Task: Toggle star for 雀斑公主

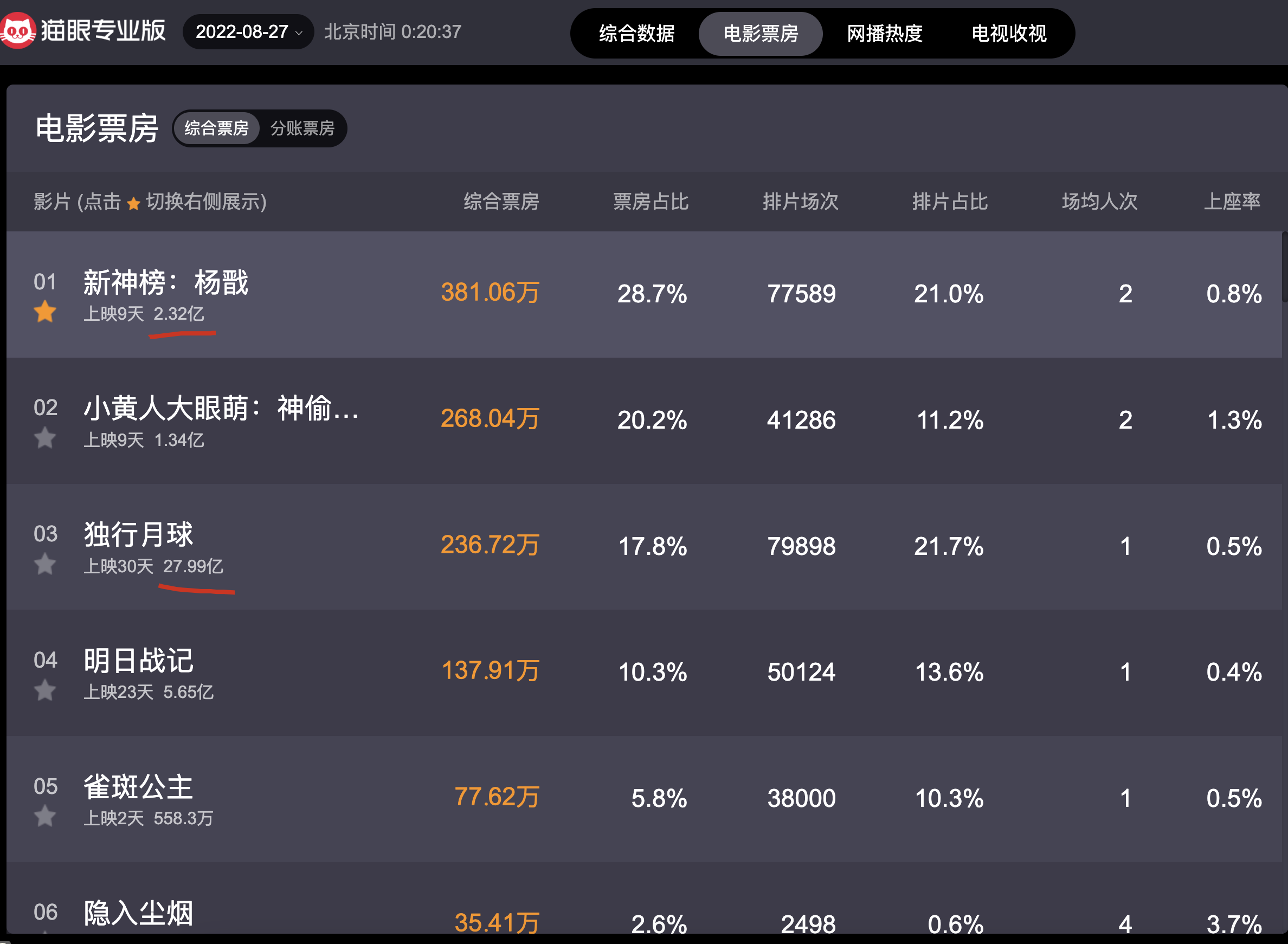Action: click(44, 817)
